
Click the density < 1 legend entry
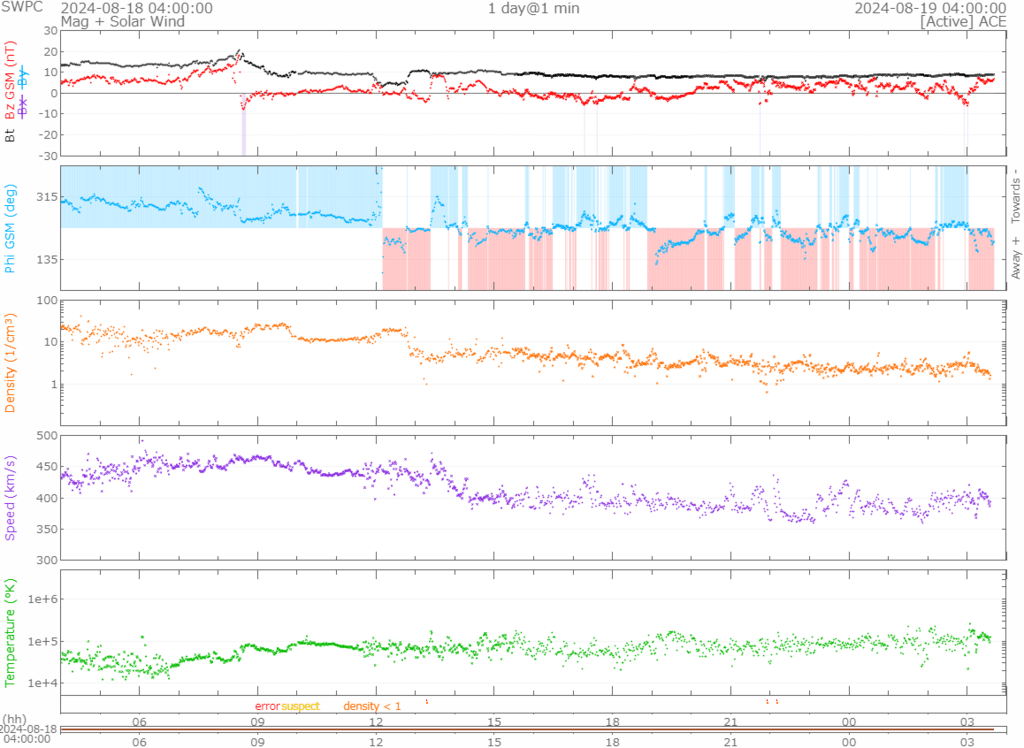click(x=372, y=706)
